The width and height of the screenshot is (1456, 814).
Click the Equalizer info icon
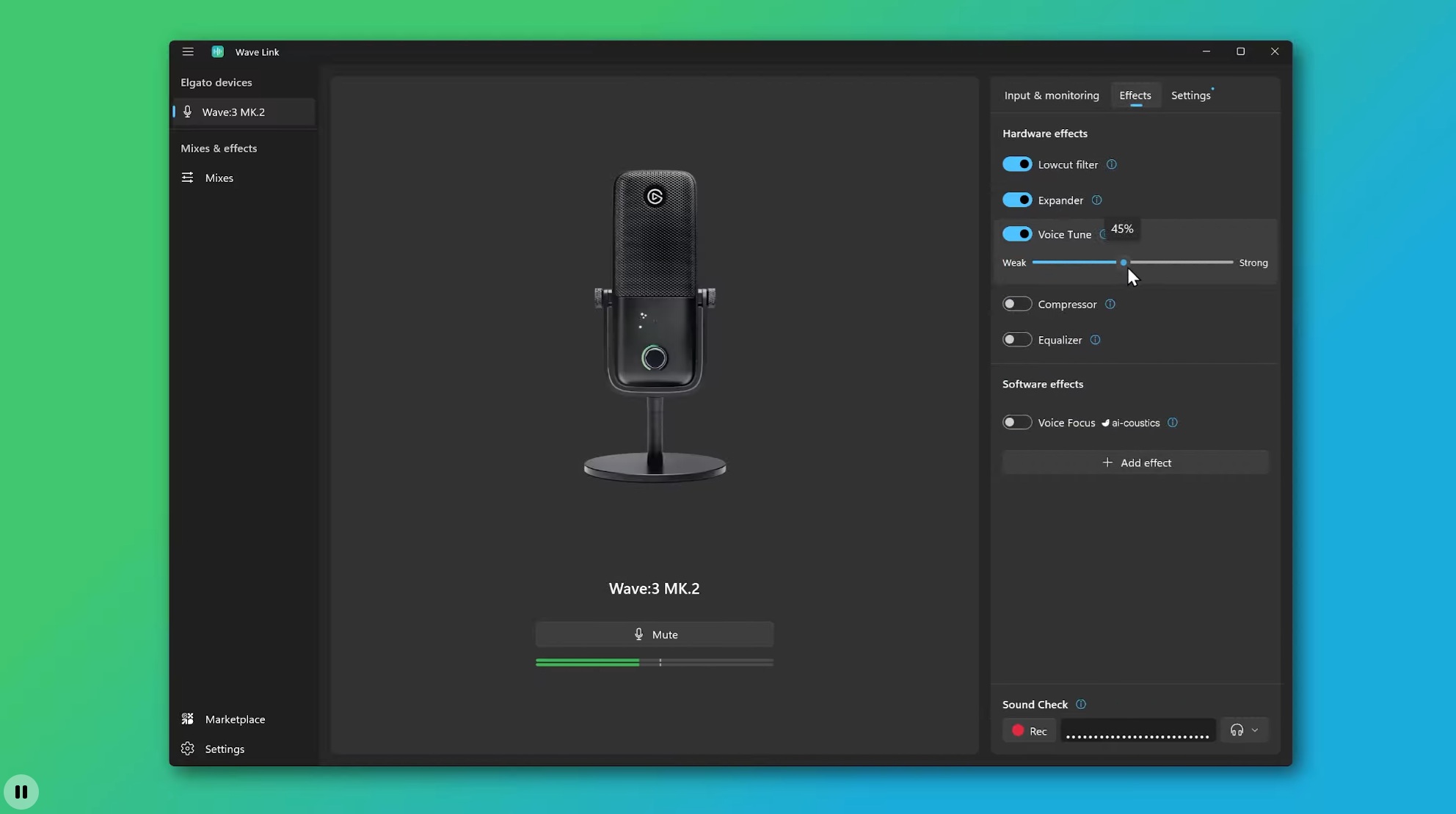pos(1095,340)
